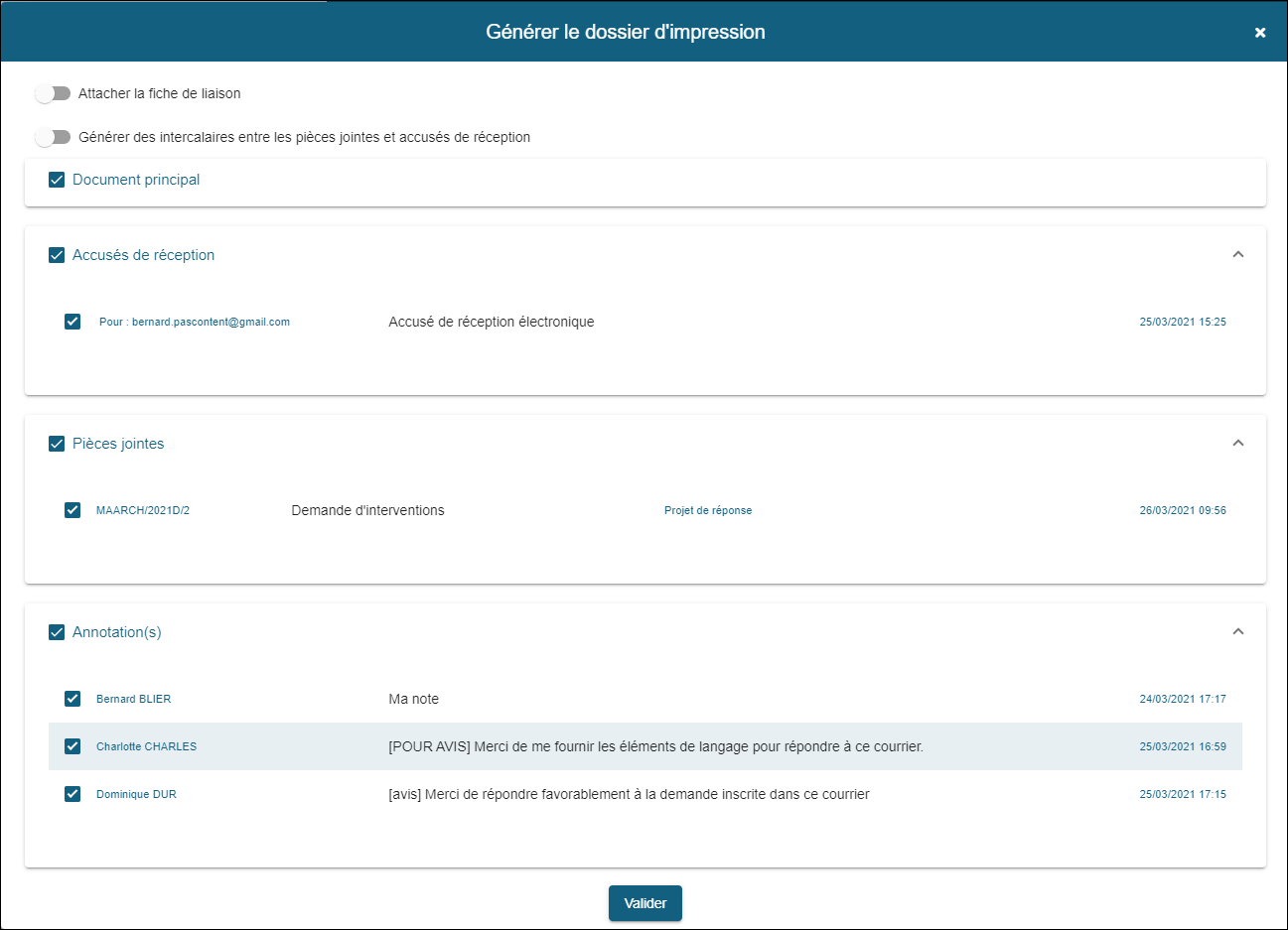Uncheck Bernard BLIER annotation
The image size is (1288, 930).
pyautogui.click(x=72, y=699)
